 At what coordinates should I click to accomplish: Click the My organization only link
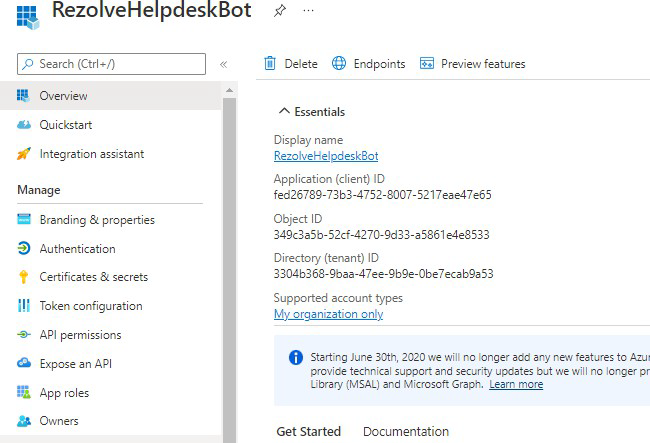328,314
